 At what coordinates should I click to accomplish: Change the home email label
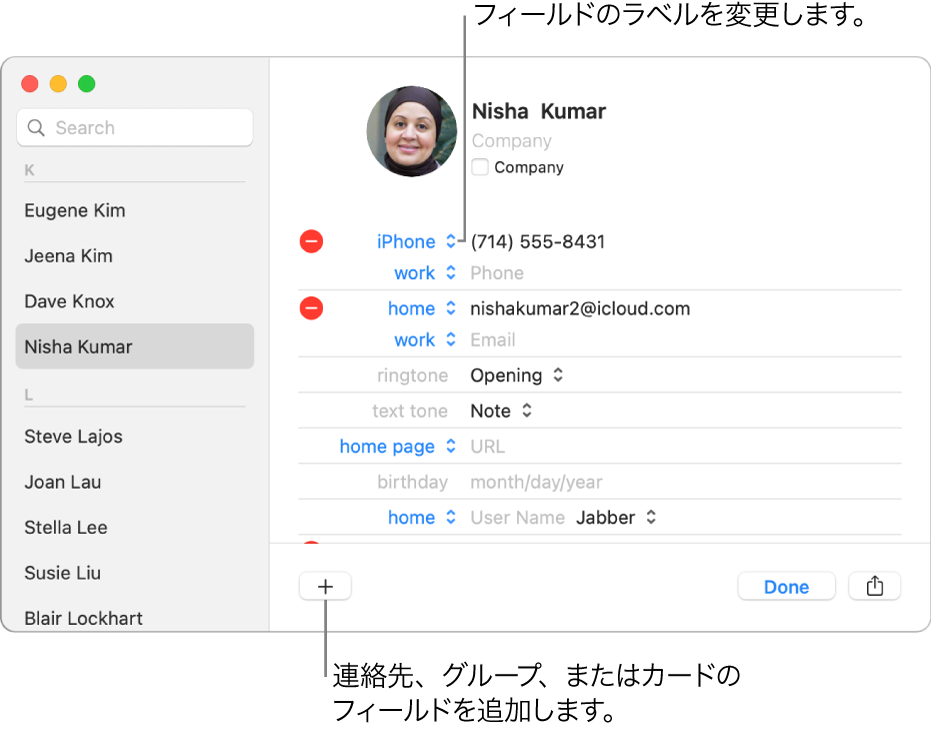[x=422, y=308]
